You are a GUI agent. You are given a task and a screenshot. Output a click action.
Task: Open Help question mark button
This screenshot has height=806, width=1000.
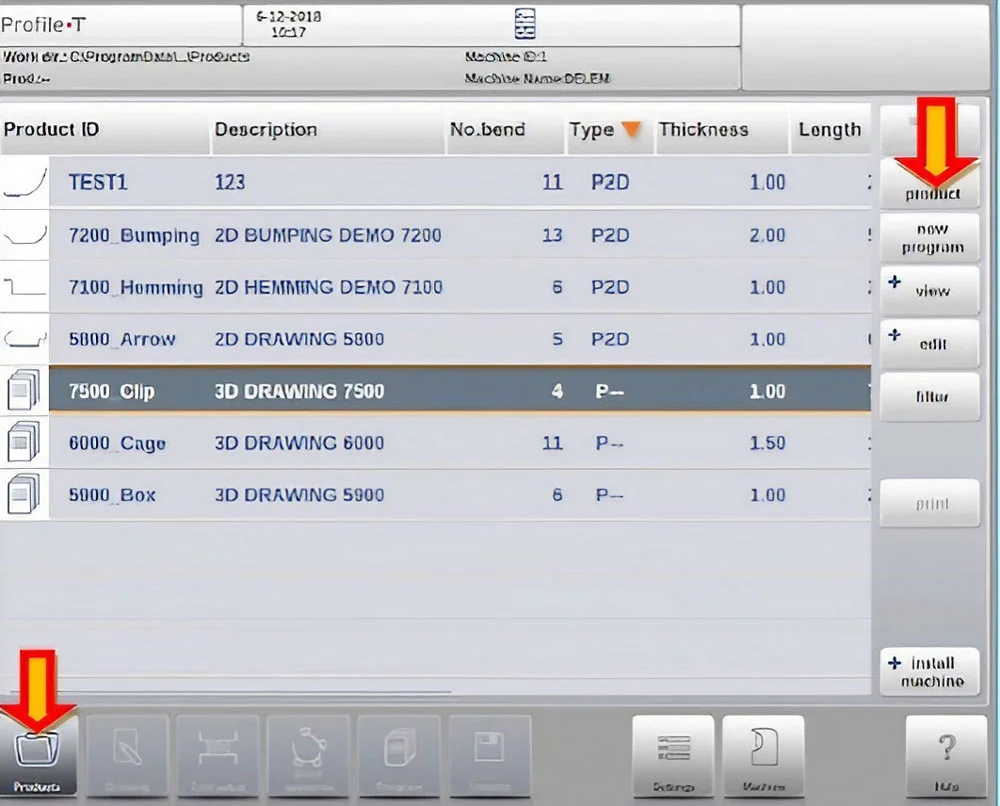coord(946,756)
